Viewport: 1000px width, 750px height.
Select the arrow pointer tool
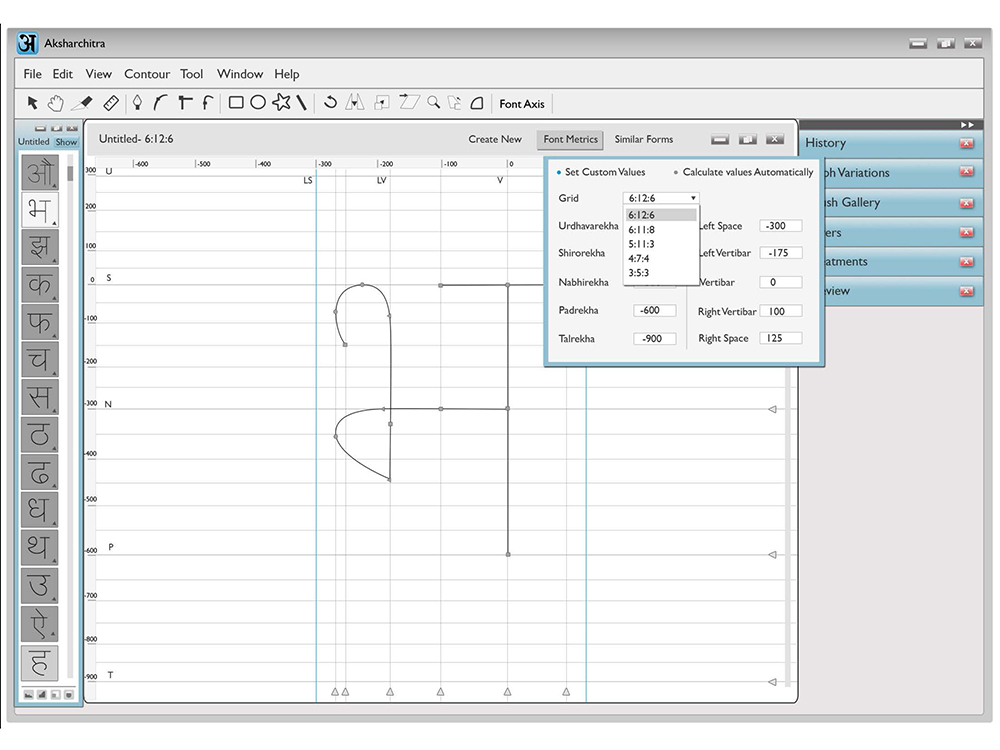pos(33,103)
